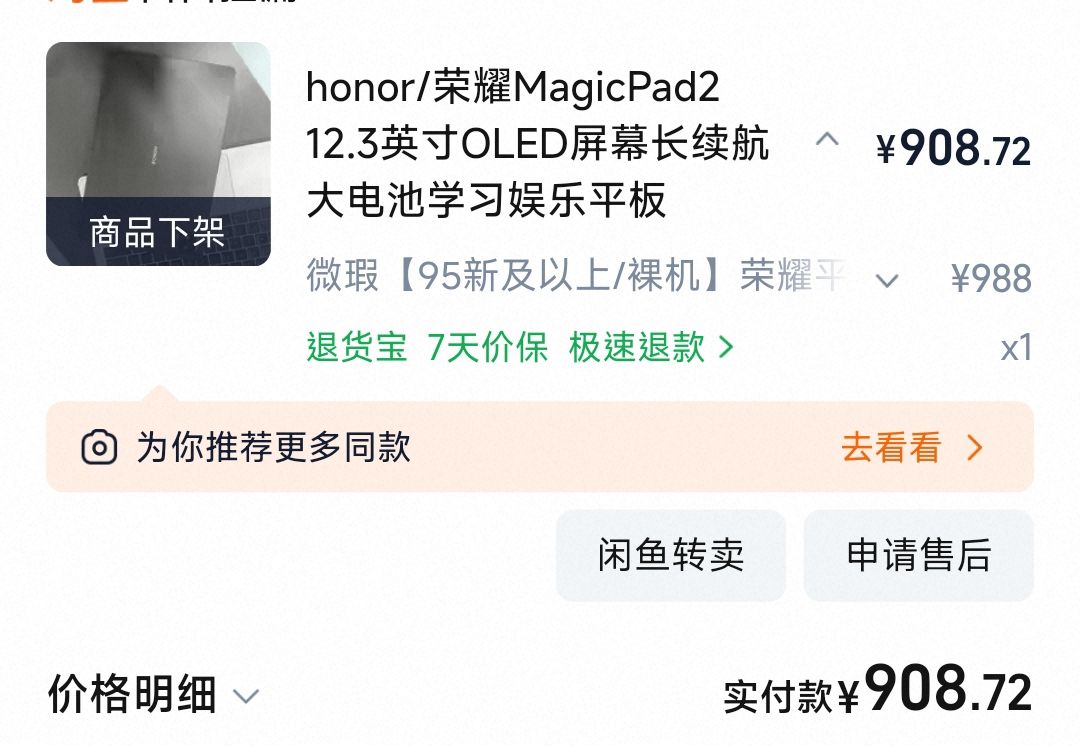
Task: Tap the 极速退款 fast refund tag
Action: pos(636,346)
